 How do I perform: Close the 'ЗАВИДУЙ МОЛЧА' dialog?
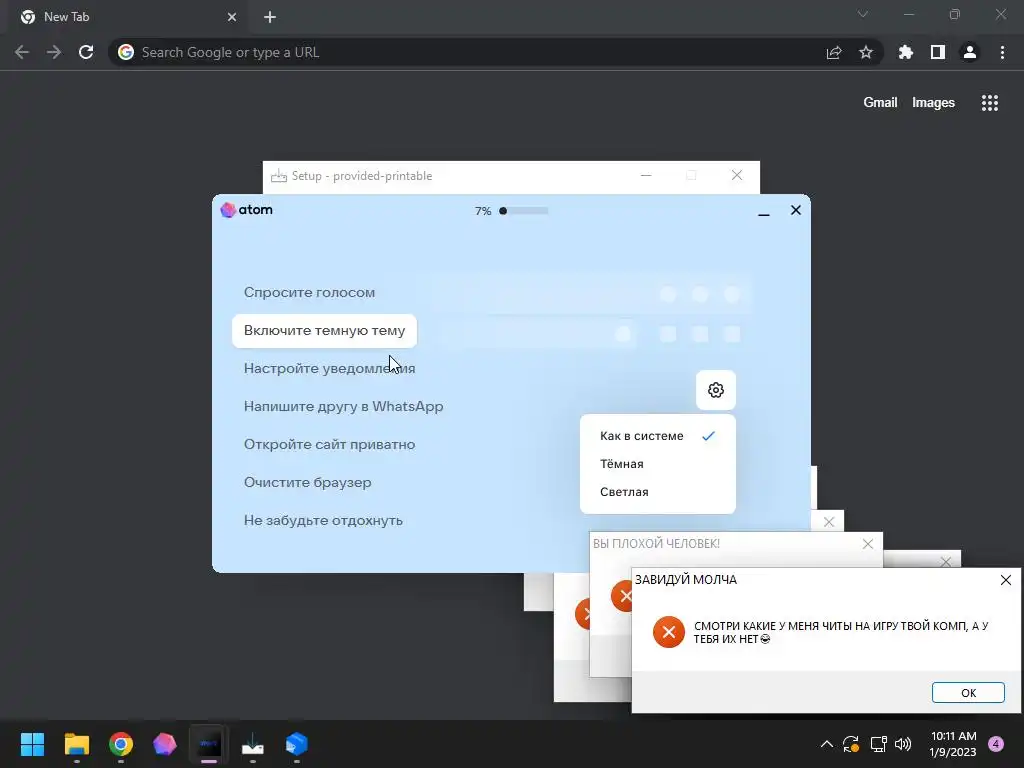(1006, 580)
